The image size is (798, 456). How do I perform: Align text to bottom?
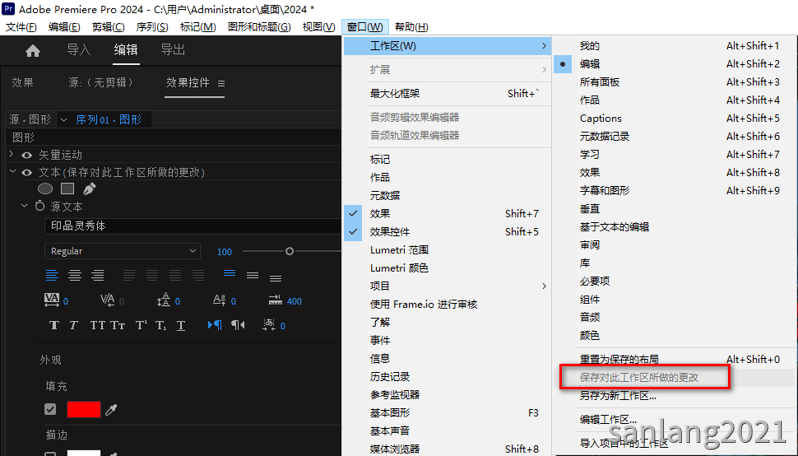[275, 277]
